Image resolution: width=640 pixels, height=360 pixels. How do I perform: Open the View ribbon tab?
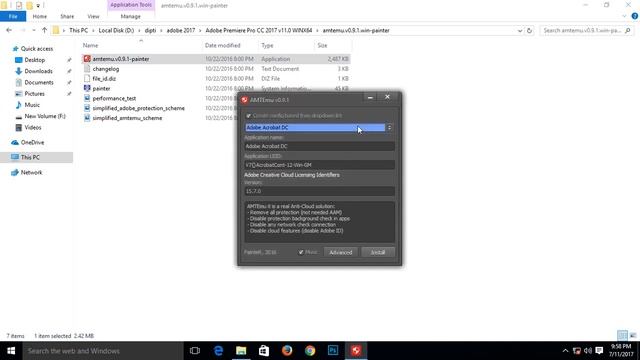[x=93, y=16]
